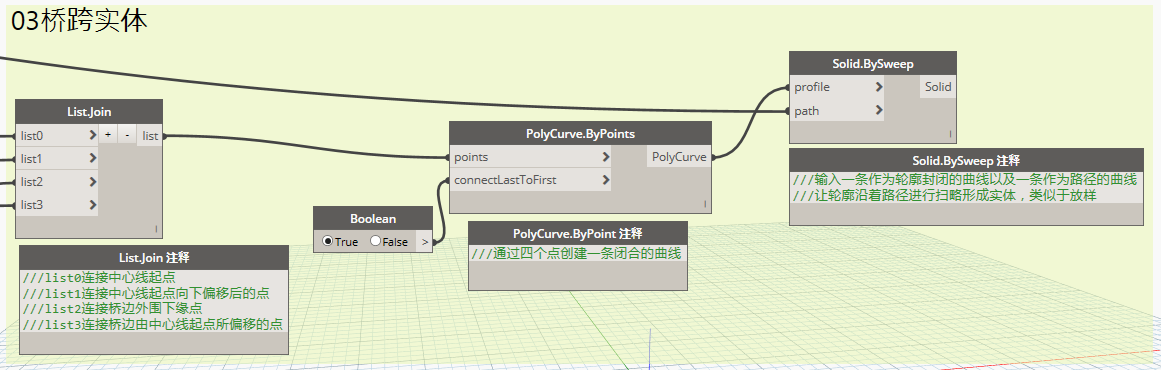The height and width of the screenshot is (370, 1161).
Task: Click the list output port of List.Join
Action: [x=150, y=135]
